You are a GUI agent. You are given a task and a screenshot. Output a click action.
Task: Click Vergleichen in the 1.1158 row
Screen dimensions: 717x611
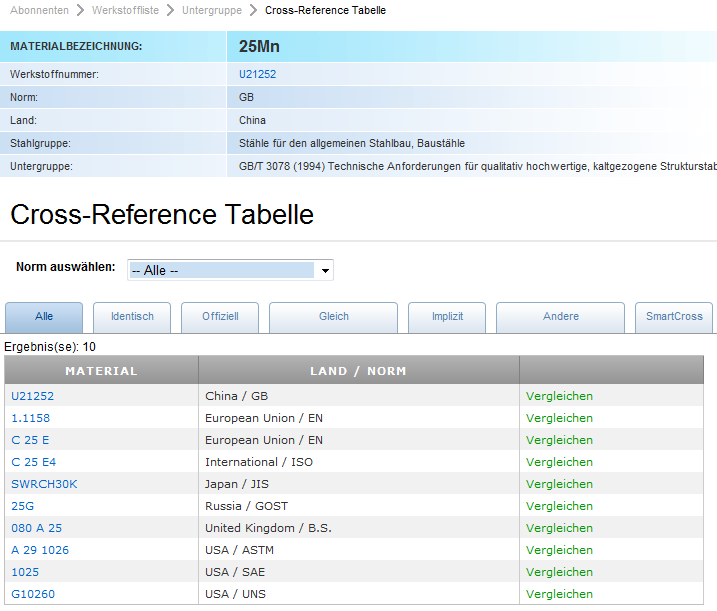click(x=559, y=418)
